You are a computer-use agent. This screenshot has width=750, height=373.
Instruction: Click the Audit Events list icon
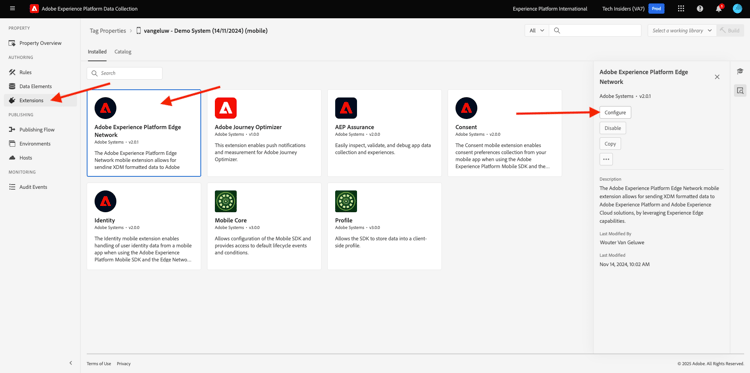coord(12,187)
